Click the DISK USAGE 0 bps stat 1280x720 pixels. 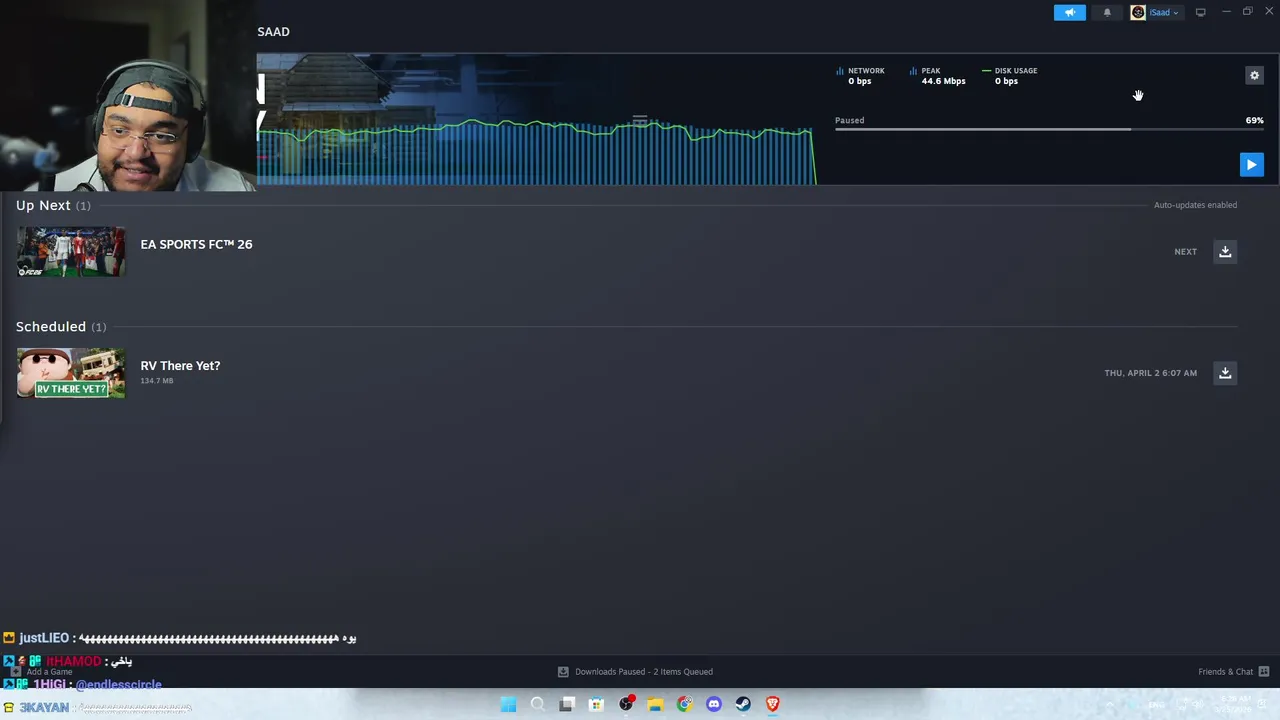click(1009, 76)
